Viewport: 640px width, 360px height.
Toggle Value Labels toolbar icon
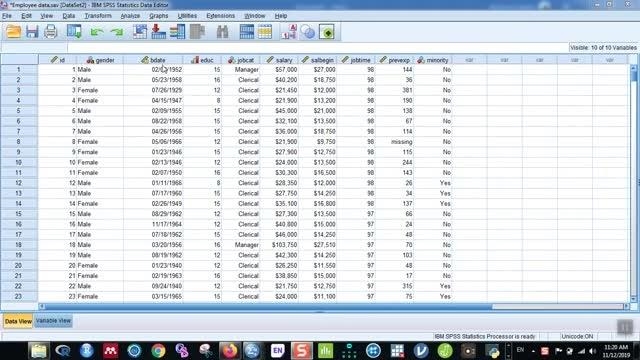point(289,31)
